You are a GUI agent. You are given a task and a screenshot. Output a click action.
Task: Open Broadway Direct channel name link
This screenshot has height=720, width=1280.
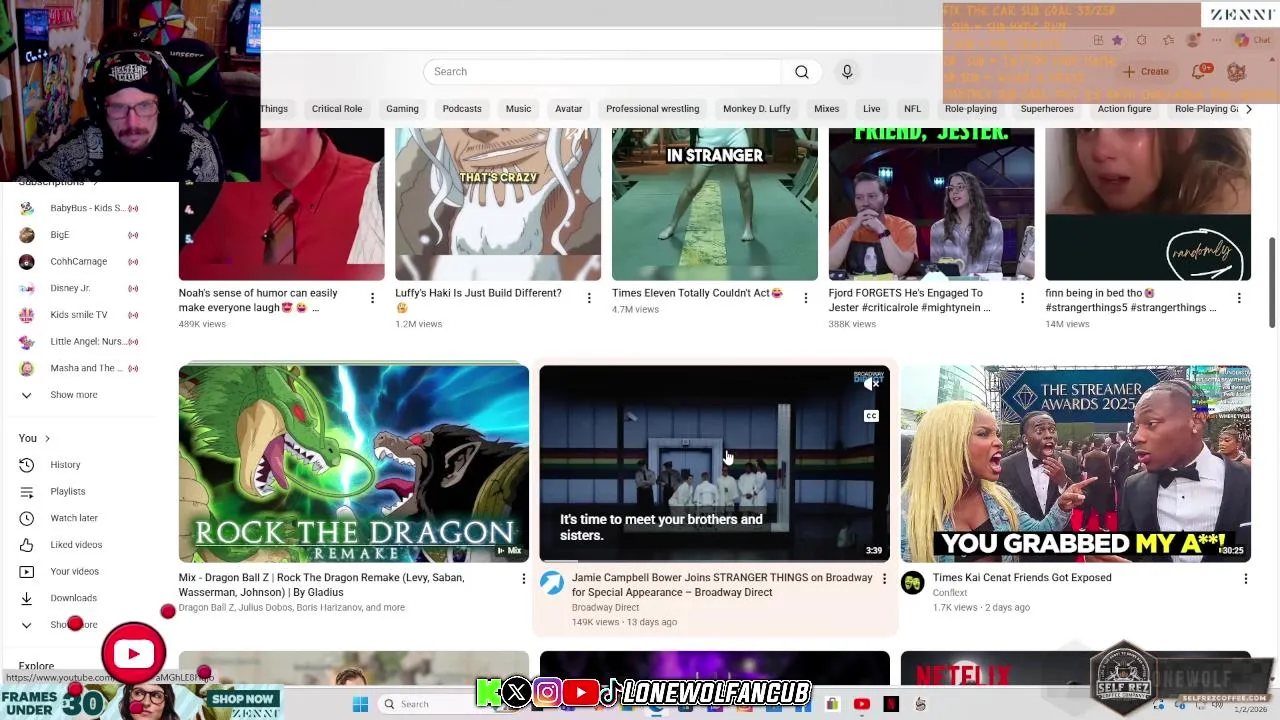605,608
